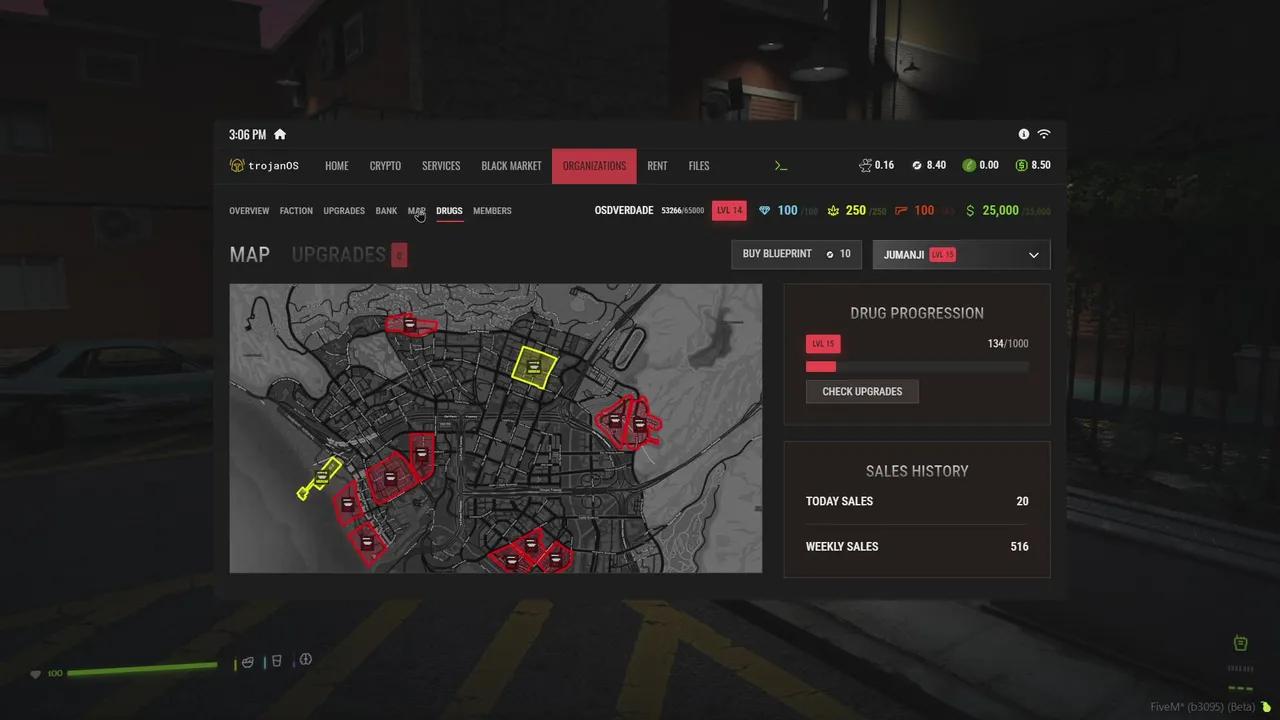
Task: Open the FILES menu
Action: [x=699, y=166]
